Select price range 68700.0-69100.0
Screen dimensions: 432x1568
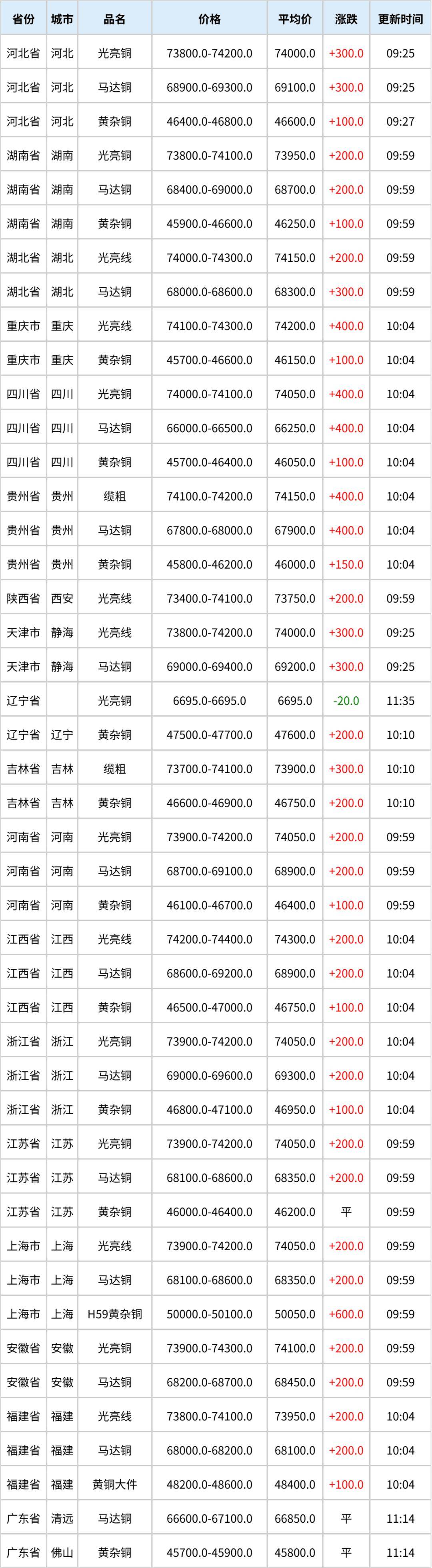(x=209, y=872)
